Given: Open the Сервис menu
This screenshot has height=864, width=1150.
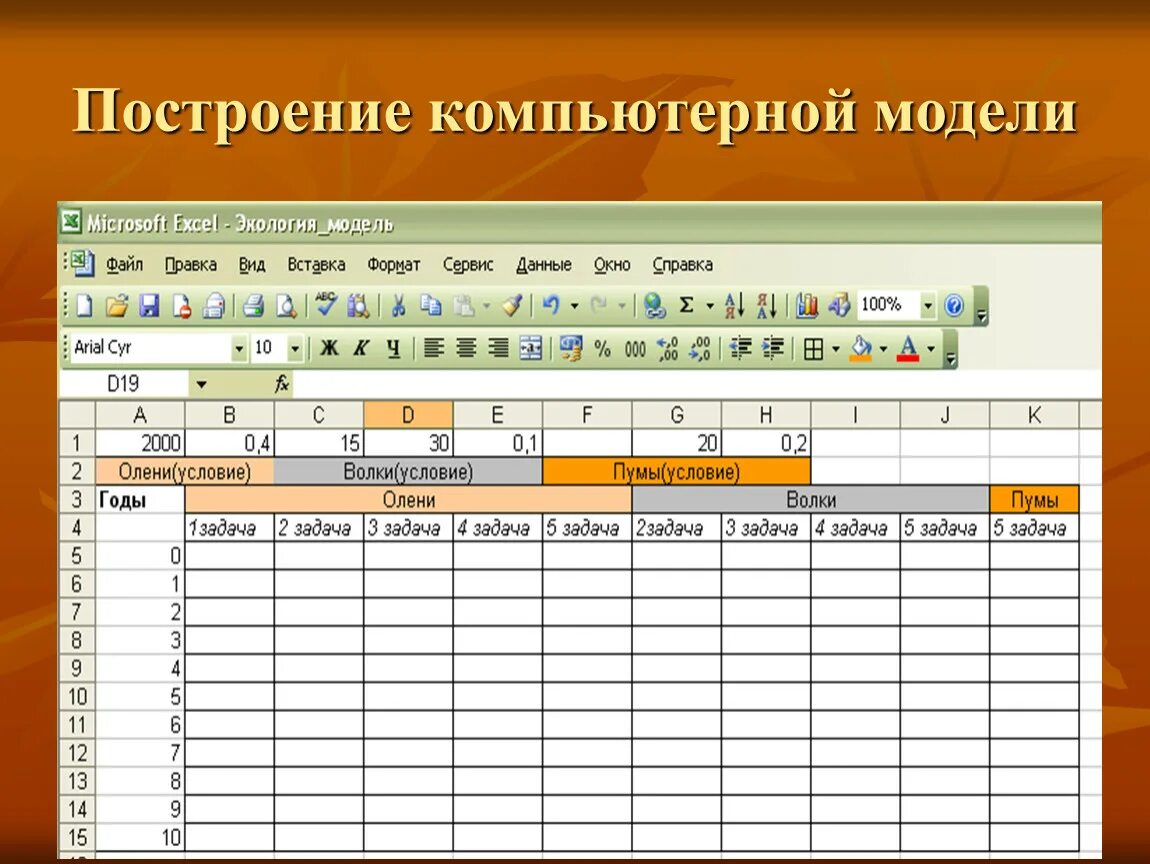Looking at the screenshot, I should (468, 264).
